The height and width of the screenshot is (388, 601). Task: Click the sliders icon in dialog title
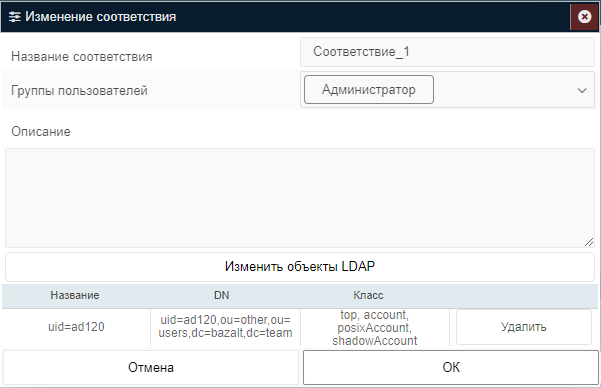coord(15,17)
